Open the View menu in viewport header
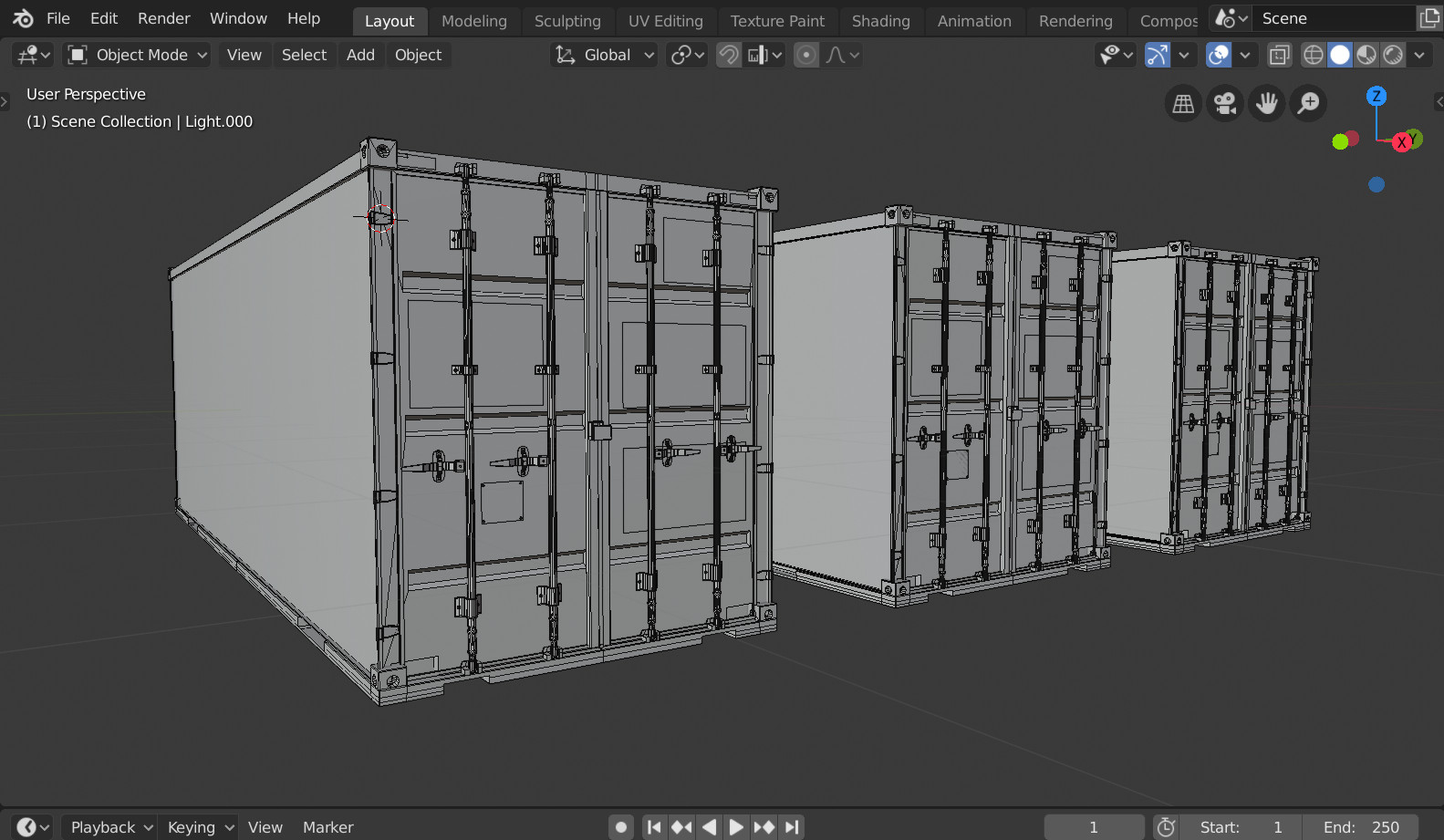Image resolution: width=1444 pixels, height=840 pixels. tap(244, 55)
